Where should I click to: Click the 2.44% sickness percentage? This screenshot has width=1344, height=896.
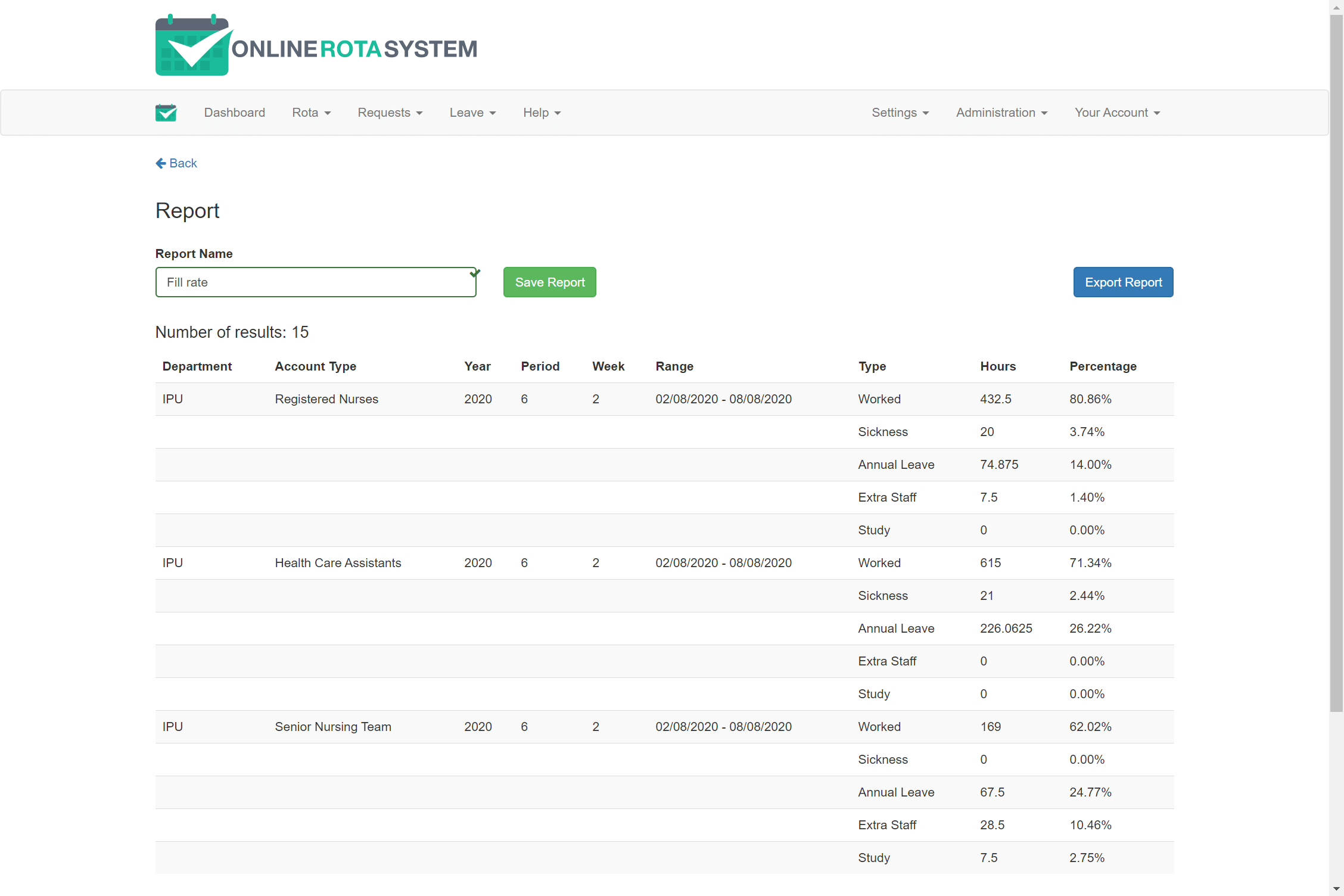(1087, 596)
